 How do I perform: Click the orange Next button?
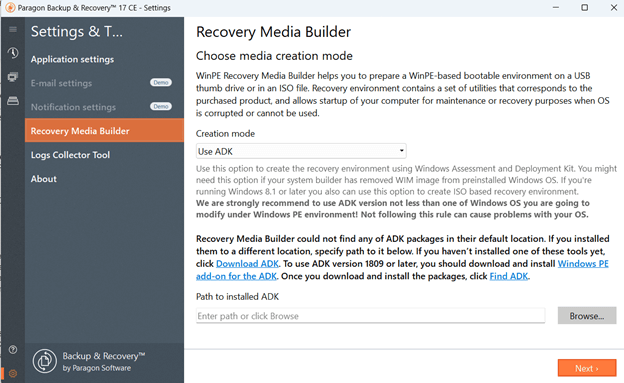[x=587, y=368]
